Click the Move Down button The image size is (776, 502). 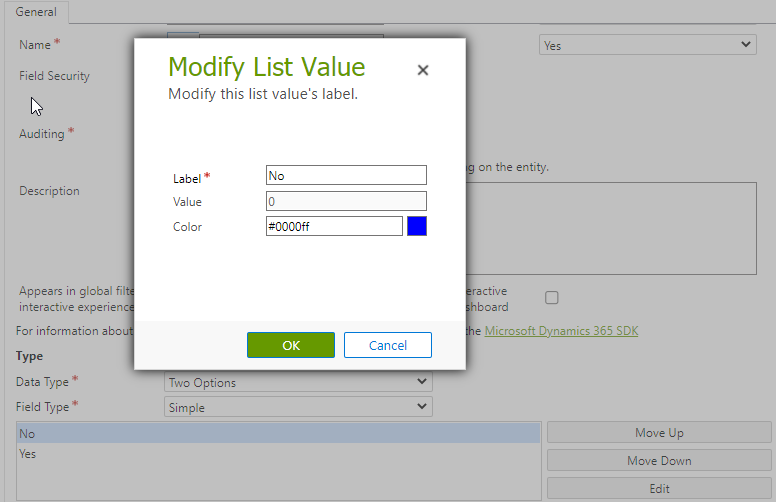click(x=659, y=460)
